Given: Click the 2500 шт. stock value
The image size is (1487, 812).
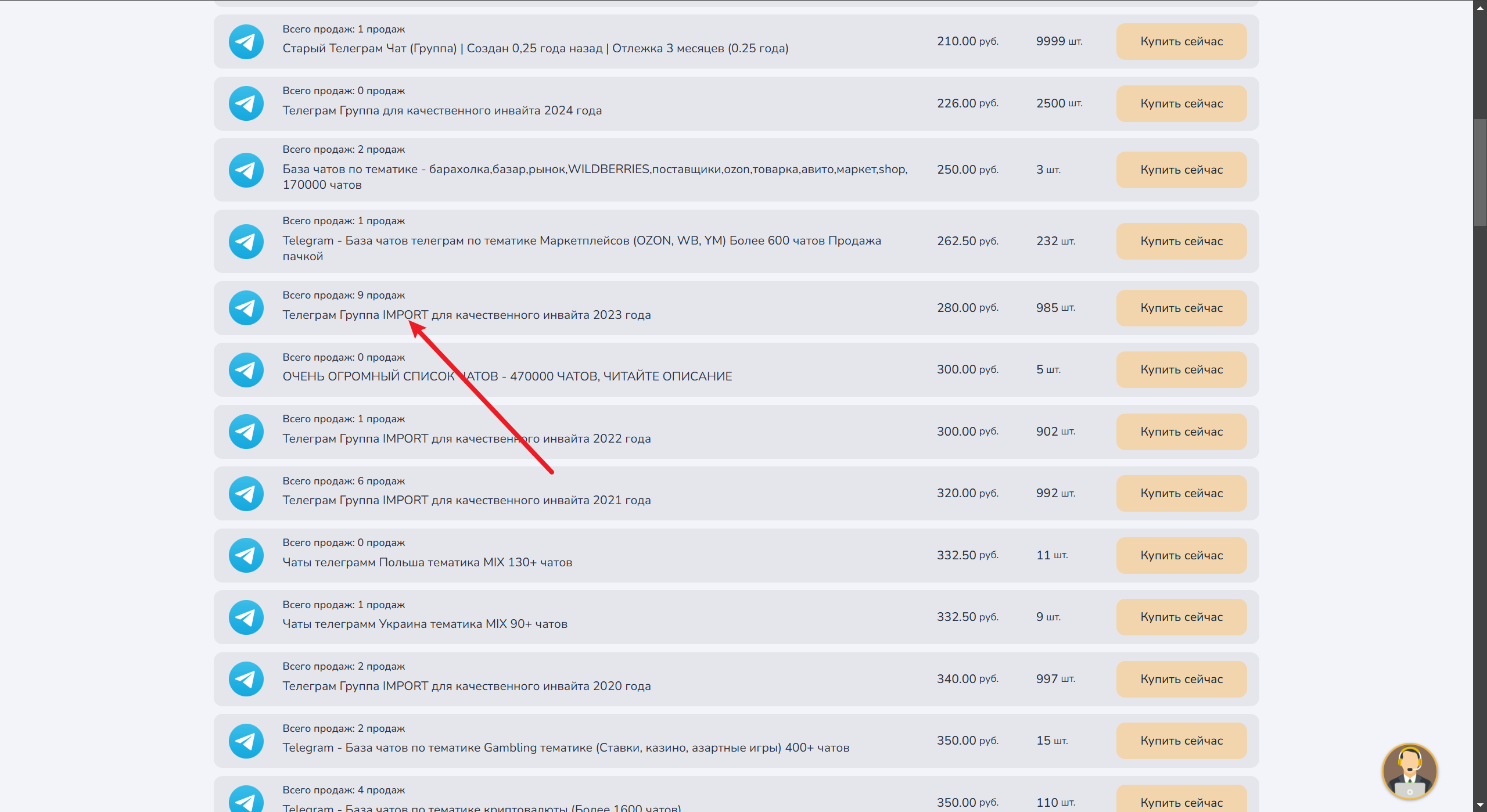Looking at the screenshot, I should tap(1059, 103).
